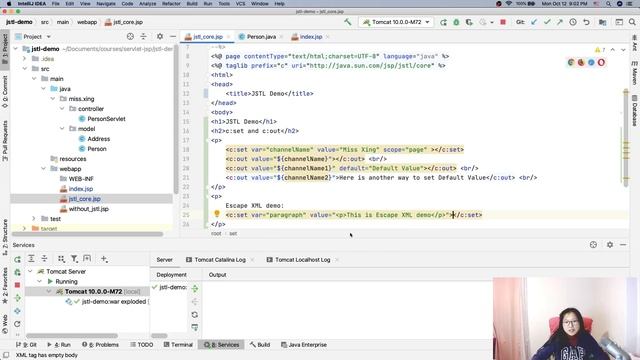Viewport: 640px width, 360px height.
Task: Hide the Project tool window
Action: [x=173, y=36]
